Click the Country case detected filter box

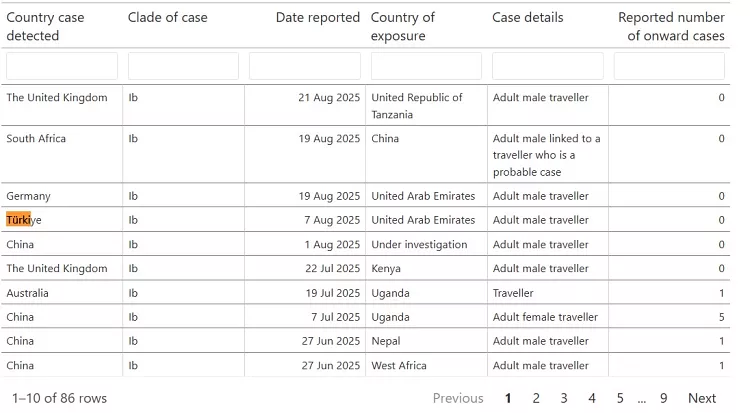point(62,66)
